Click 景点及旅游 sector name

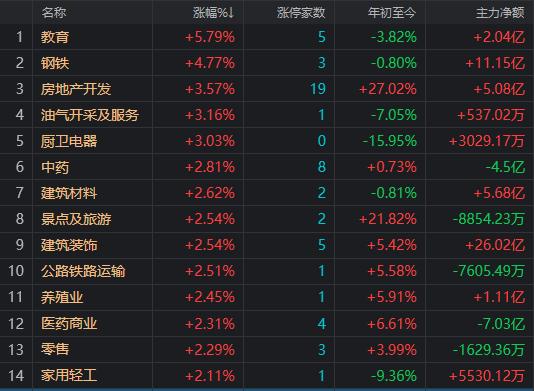point(76,219)
